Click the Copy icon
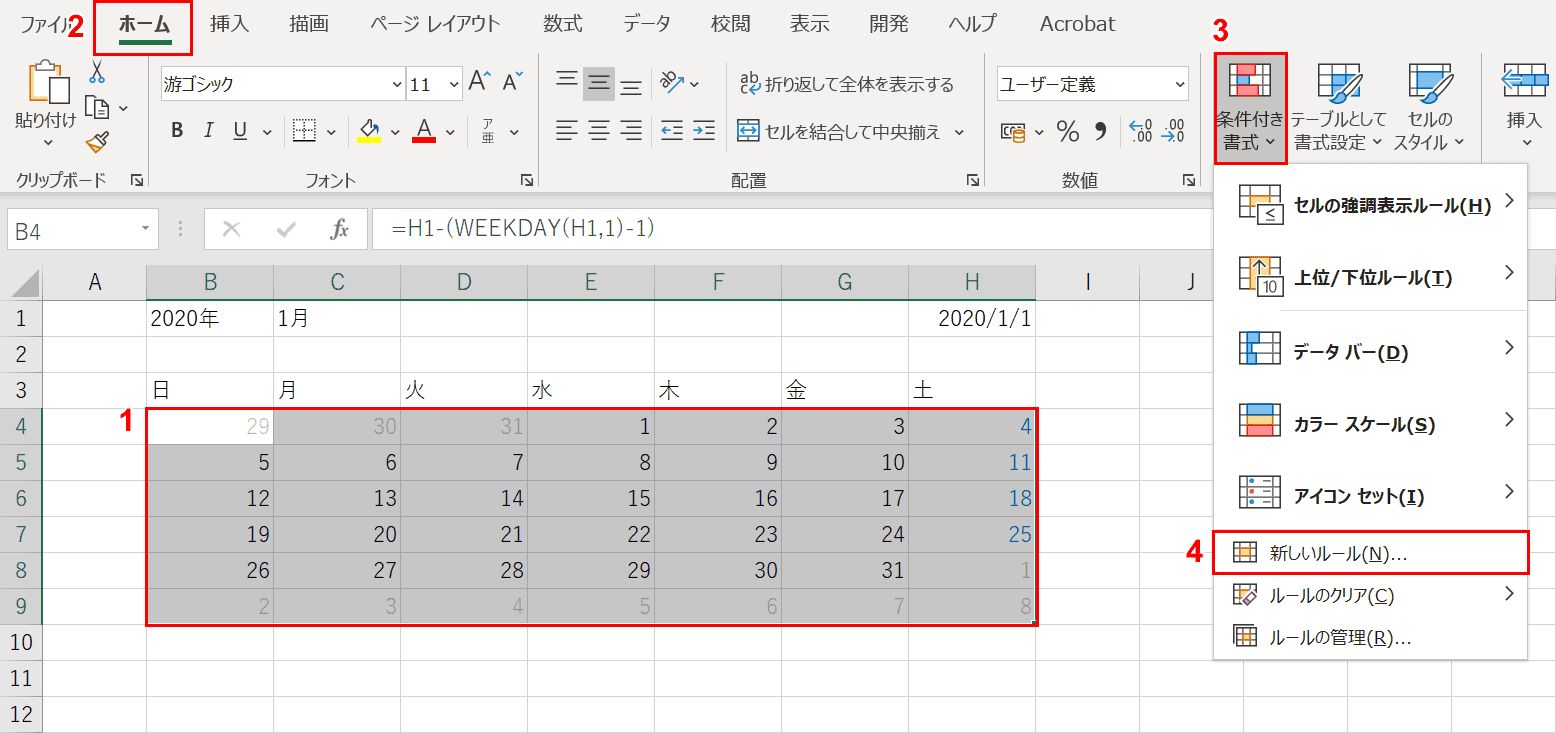 (97, 107)
